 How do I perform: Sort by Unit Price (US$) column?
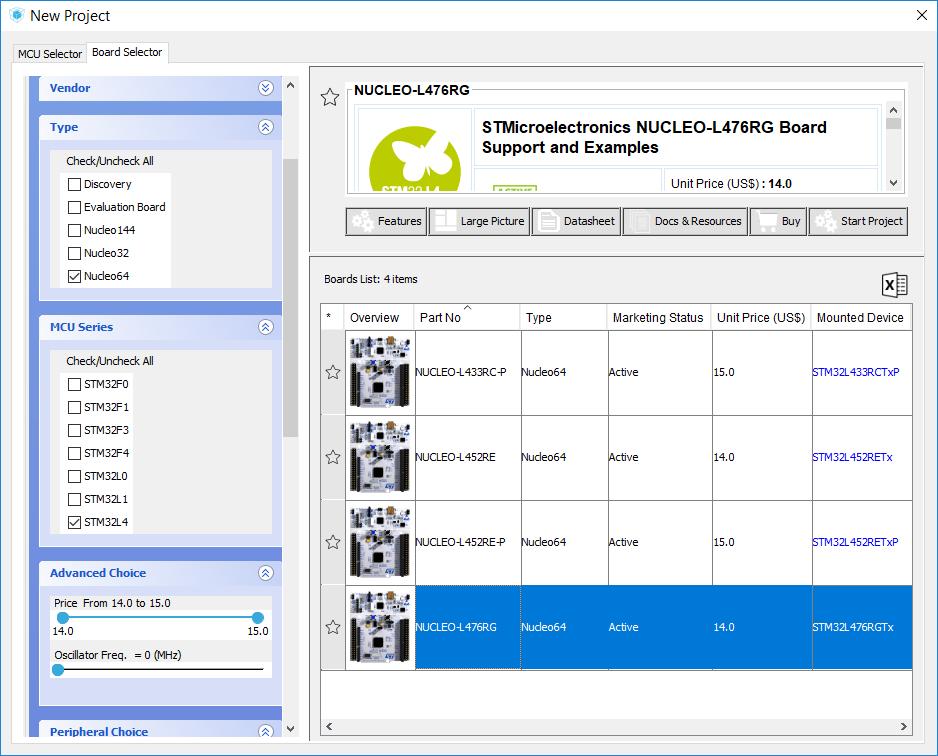click(x=761, y=318)
